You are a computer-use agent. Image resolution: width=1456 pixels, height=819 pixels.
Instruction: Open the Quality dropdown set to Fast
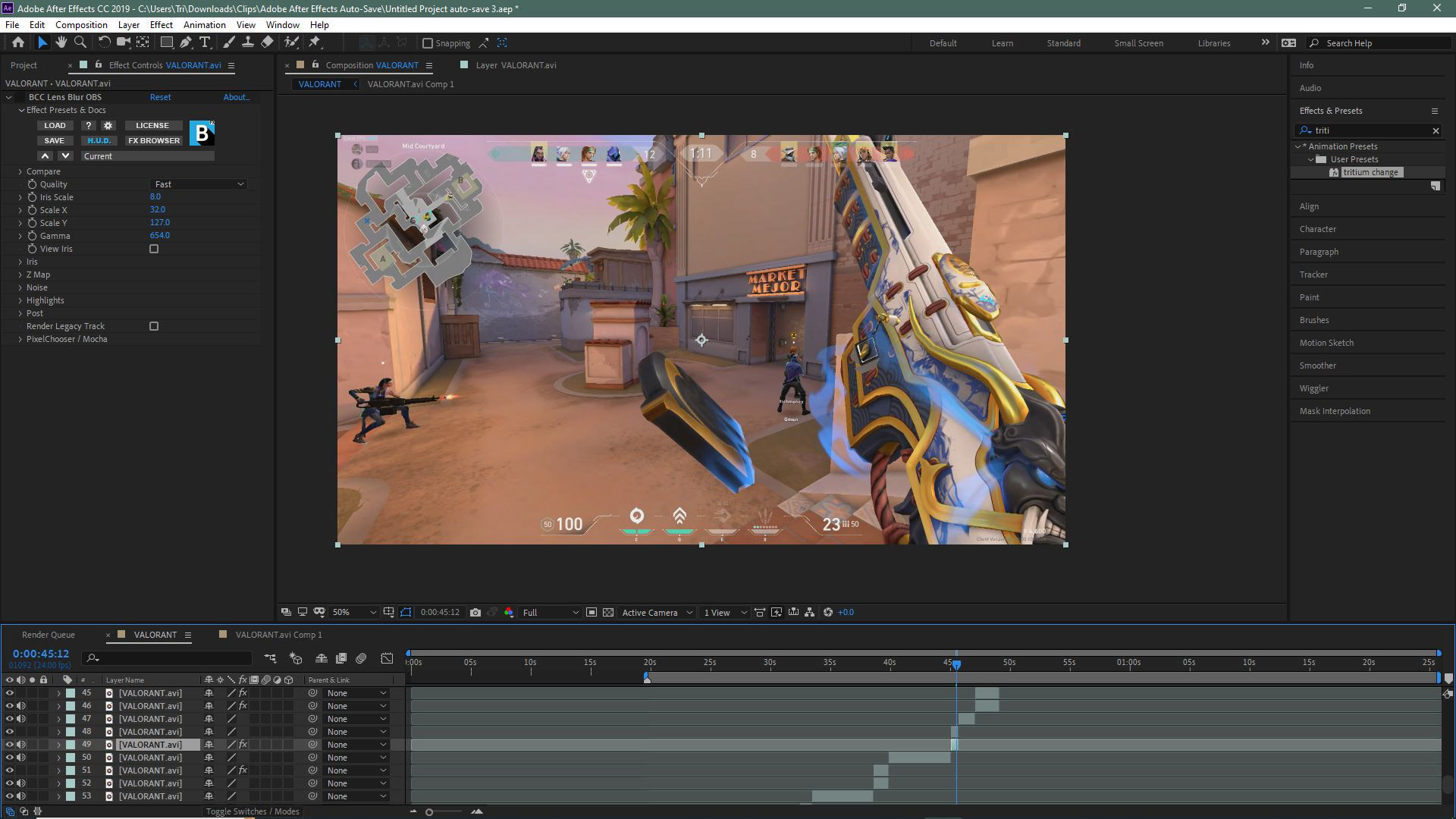pyautogui.click(x=199, y=184)
